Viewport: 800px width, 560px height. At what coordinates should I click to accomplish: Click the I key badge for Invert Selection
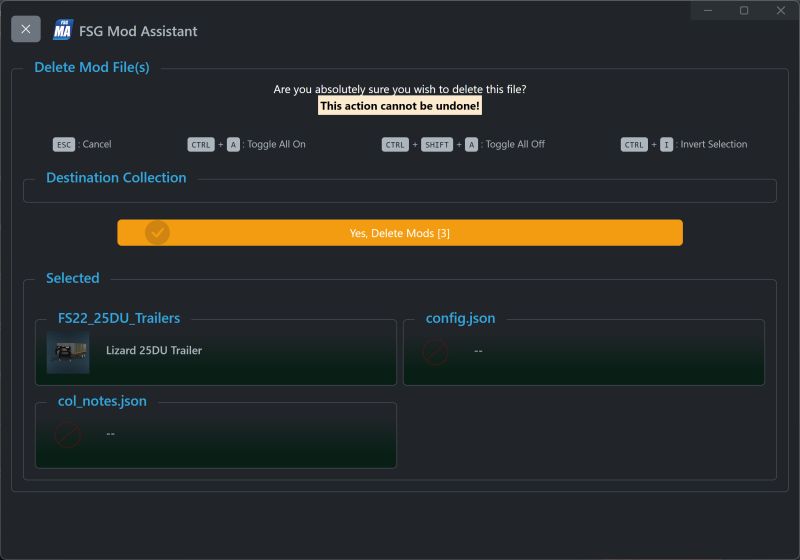pos(666,144)
